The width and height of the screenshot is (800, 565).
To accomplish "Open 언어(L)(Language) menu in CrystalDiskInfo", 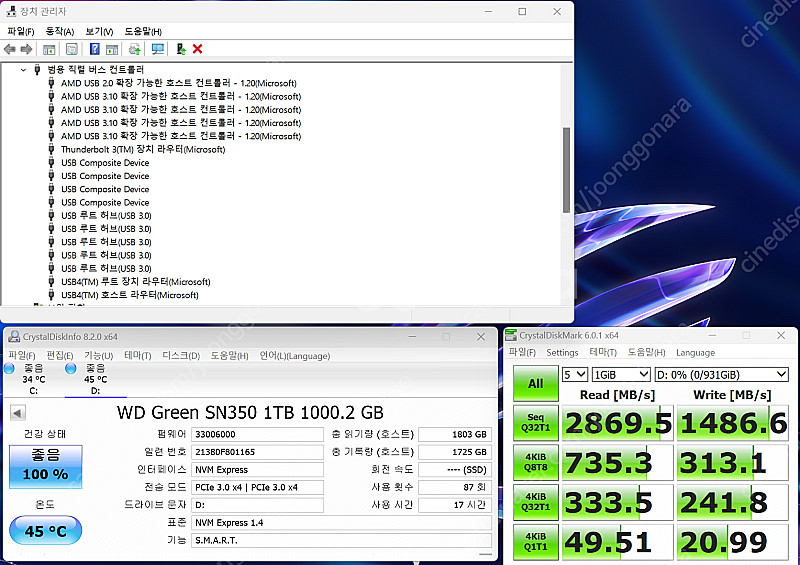I will pyautogui.click(x=294, y=355).
